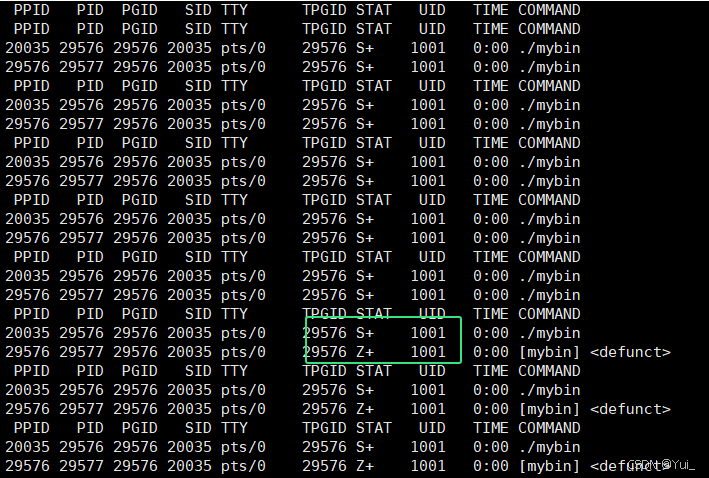This screenshot has width=709, height=478.
Task: Click the first 'Z+' status value
Action: pyautogui.click(x=365, y=352)
